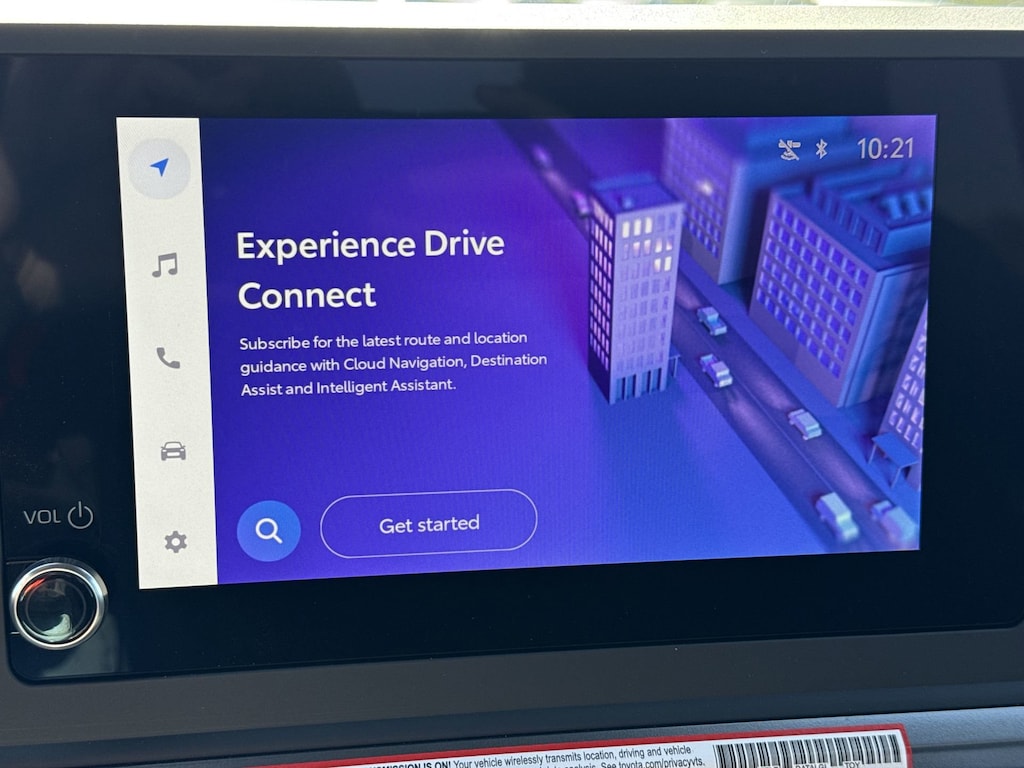Open the Vehicle car icon menu
Viewport: 1024px width, 768px height.
(x=173, y=451)
